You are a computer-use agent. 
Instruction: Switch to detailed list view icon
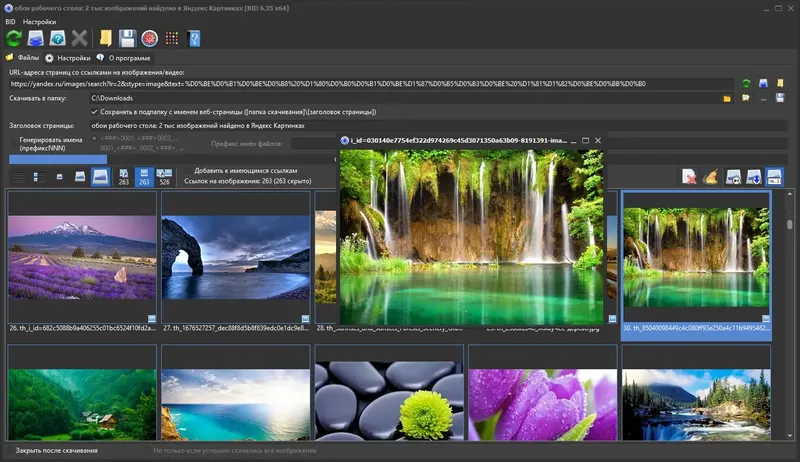click(x=39, y=177)
